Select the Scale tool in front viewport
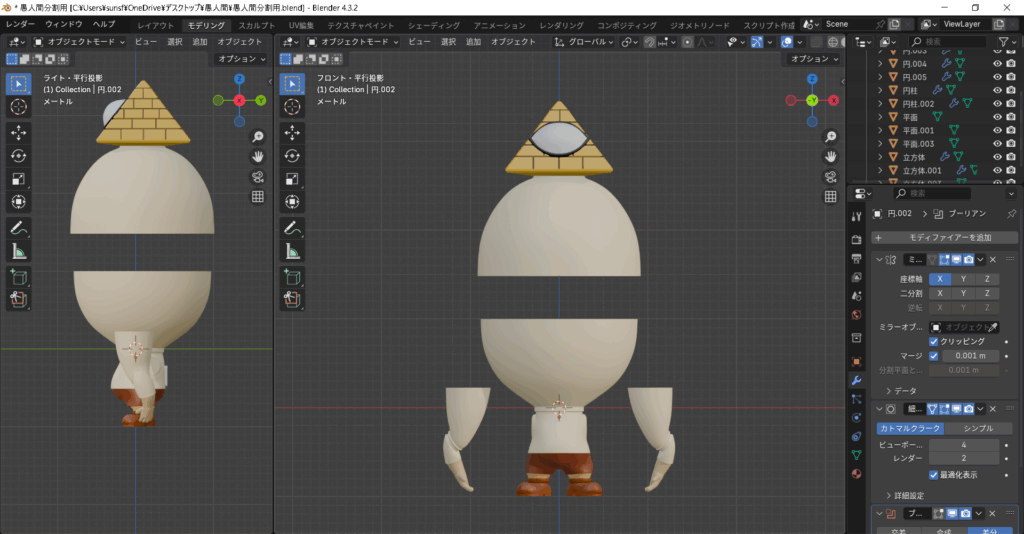Viewport: 1024px width, 534px height. [292, 179]
